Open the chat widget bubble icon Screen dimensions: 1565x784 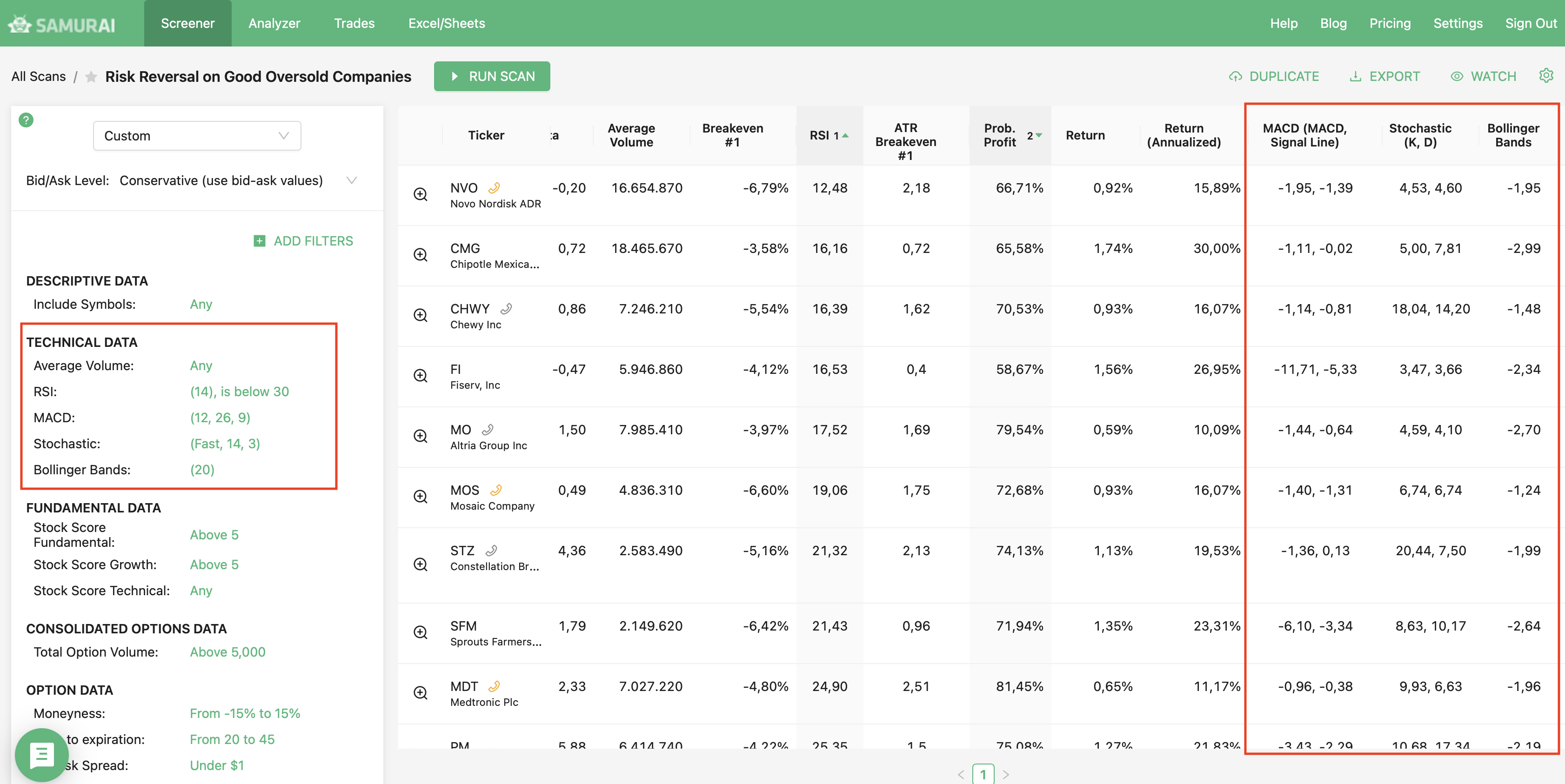pos(41,755)
